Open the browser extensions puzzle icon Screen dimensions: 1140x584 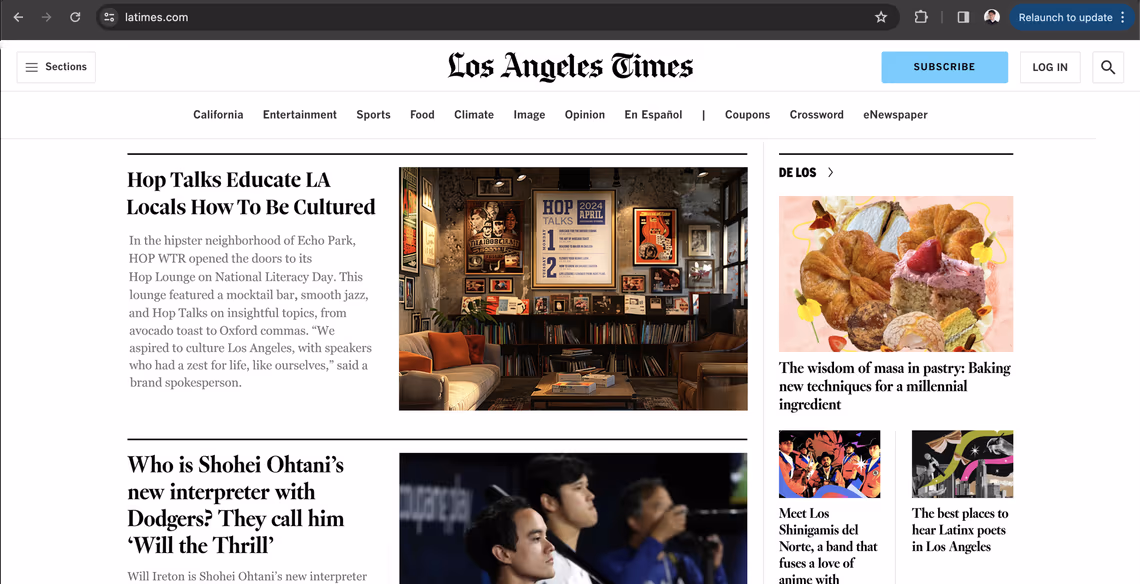[x=920, y=17]
